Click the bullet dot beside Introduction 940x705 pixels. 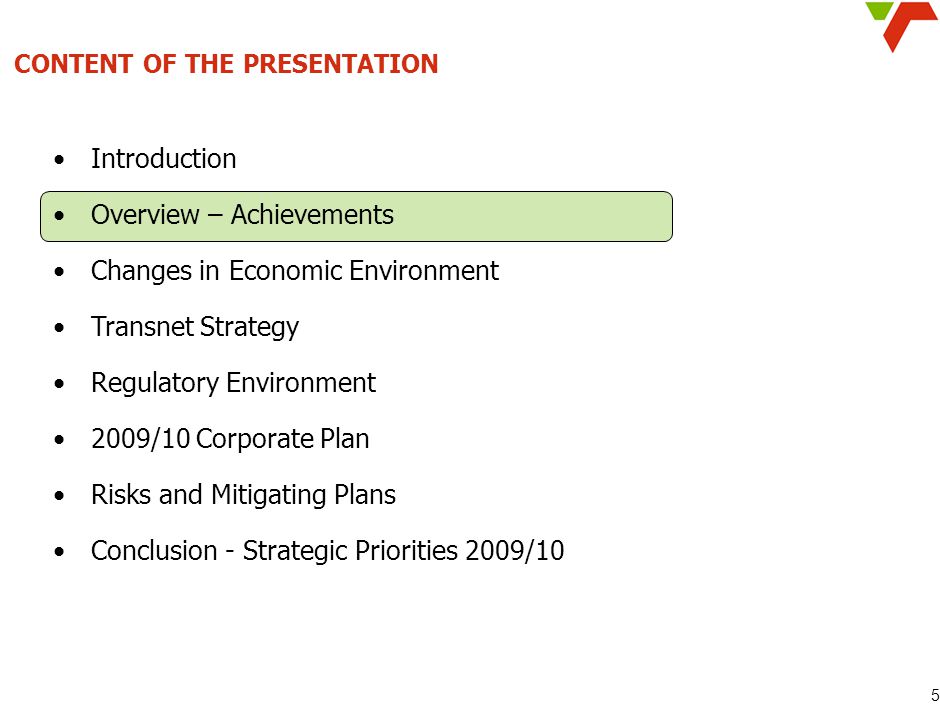pos(59,160)
